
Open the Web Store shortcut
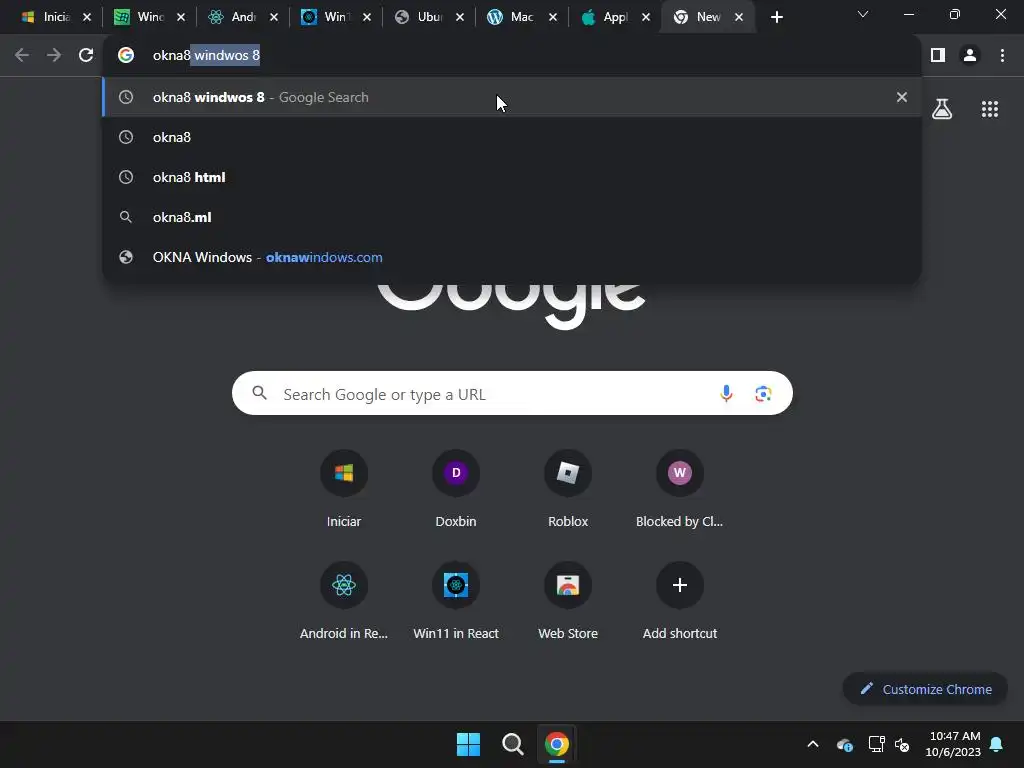tap(568, 601)
